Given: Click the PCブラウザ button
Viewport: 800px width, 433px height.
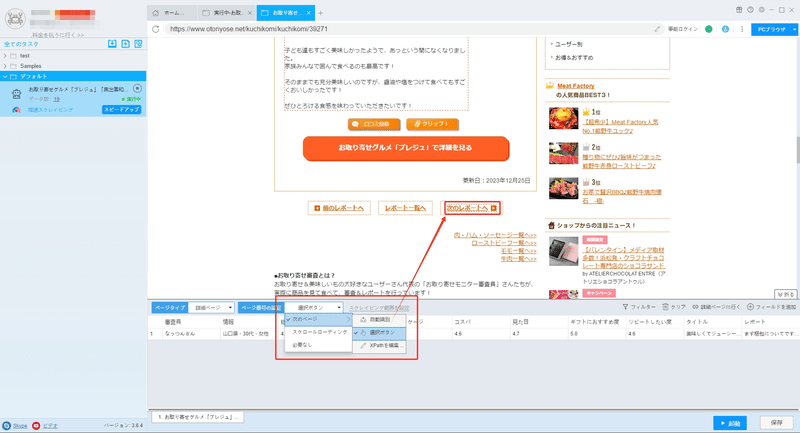Looking at the screenshot, I should tap(771, 30).
